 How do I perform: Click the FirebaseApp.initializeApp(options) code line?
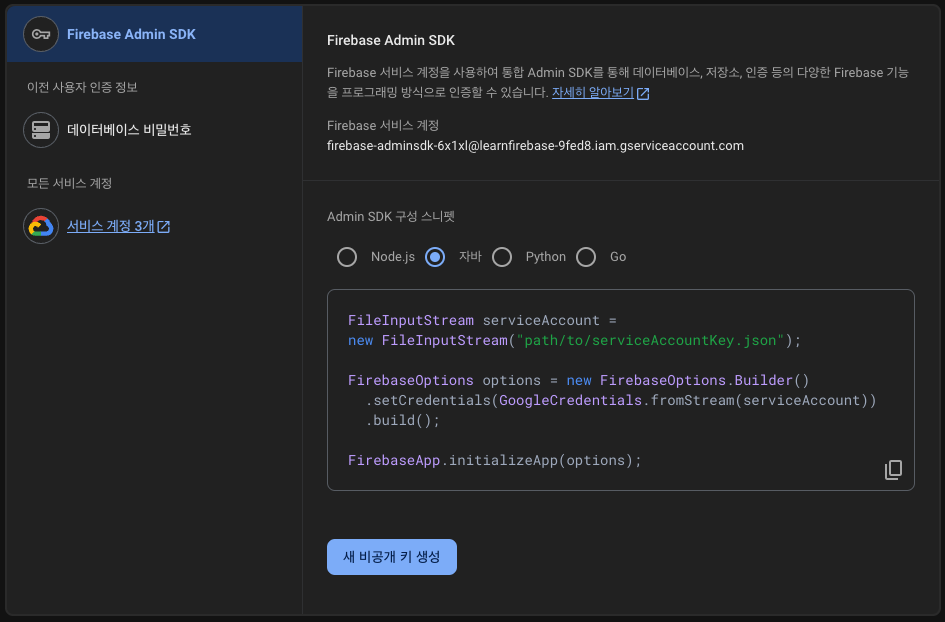[x=495, y=460]
